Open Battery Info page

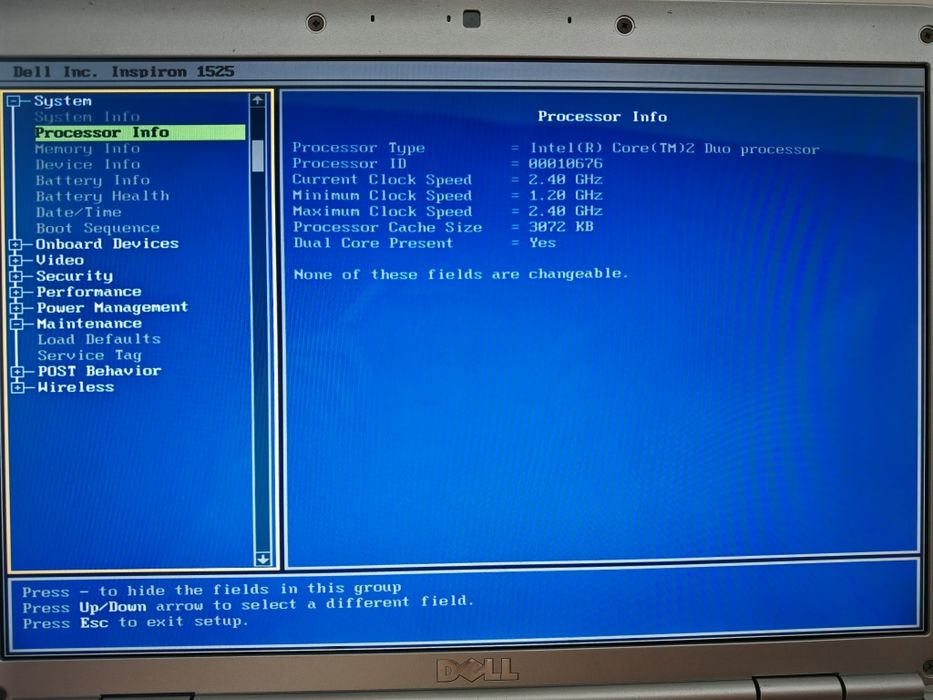point(92,180)
